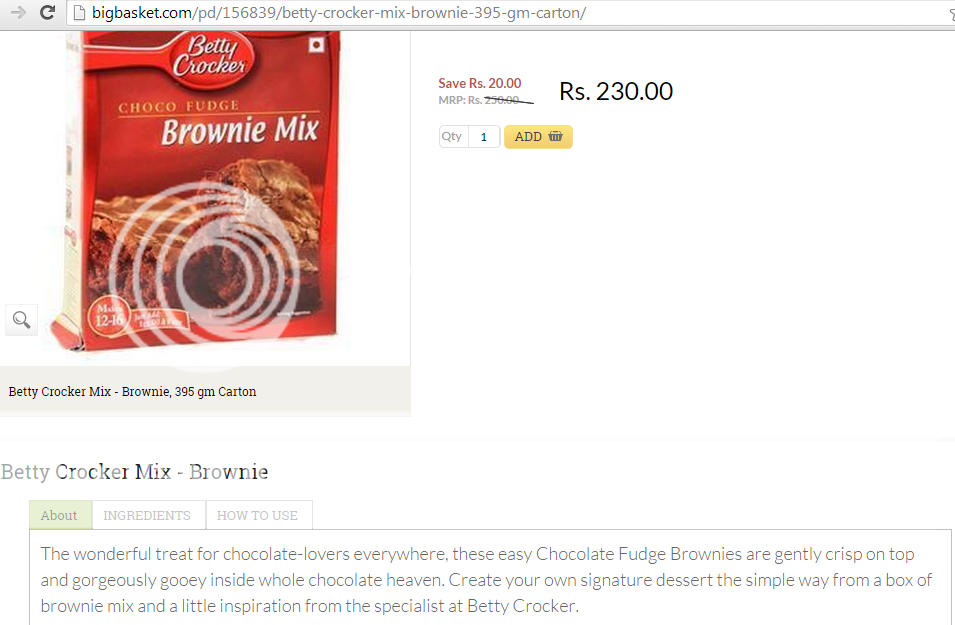Click the Betty Crocker spoon logo on the box
This screenshot has width=955, height=625.
click(x=207, y=57)
